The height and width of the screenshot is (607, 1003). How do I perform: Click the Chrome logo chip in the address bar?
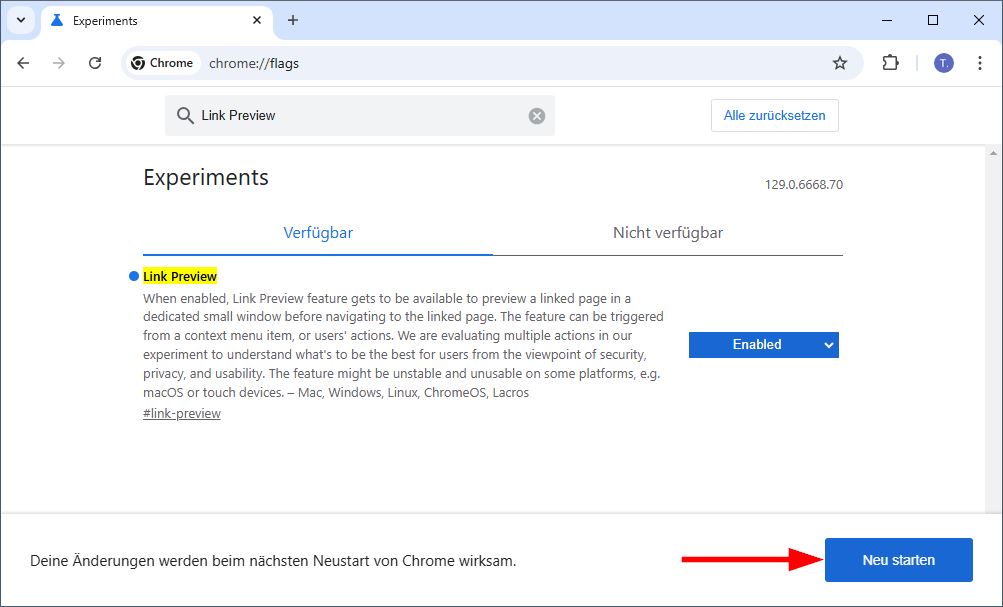coord(161,62)
